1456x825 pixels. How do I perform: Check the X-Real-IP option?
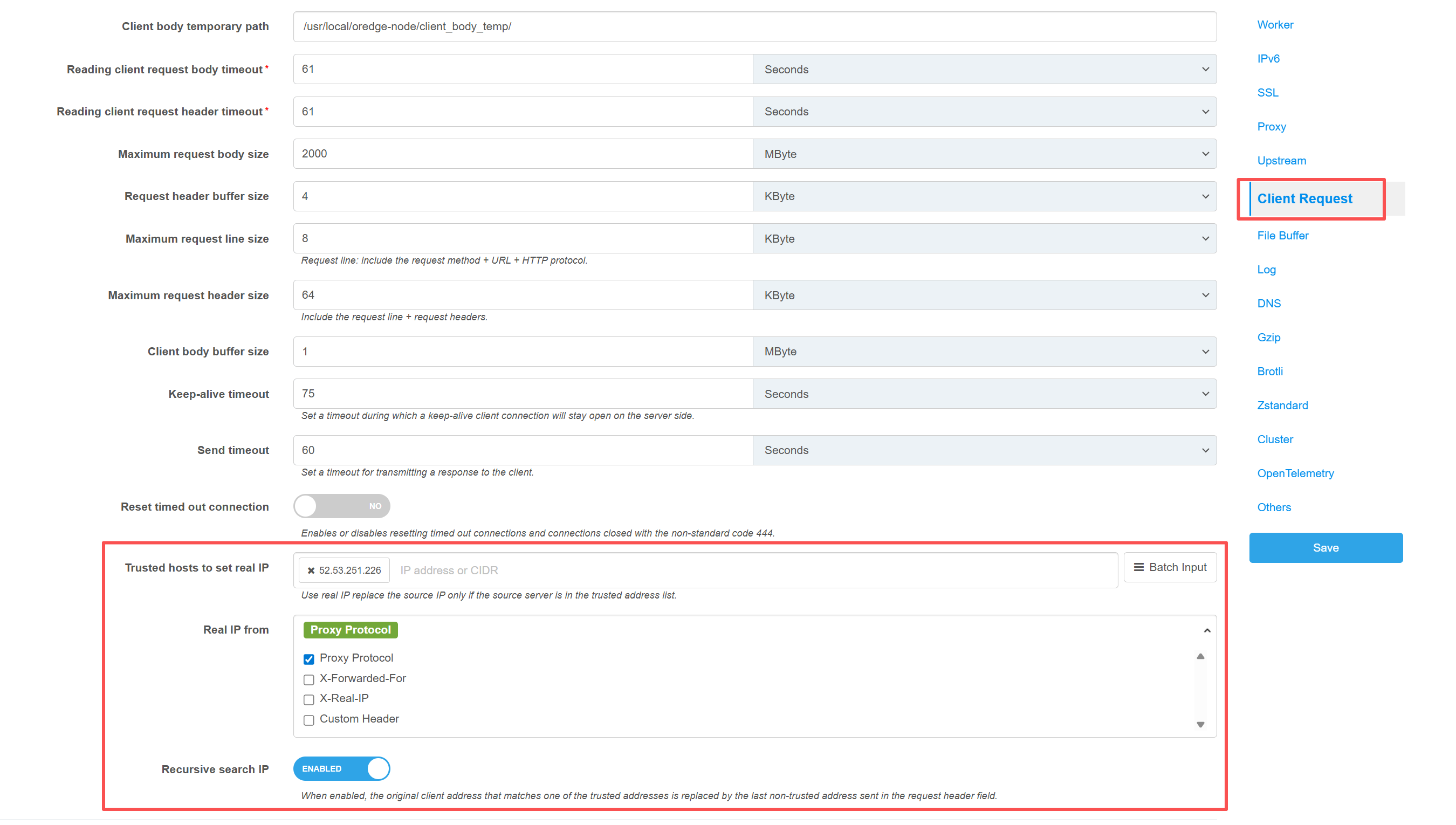pos(309,699)
